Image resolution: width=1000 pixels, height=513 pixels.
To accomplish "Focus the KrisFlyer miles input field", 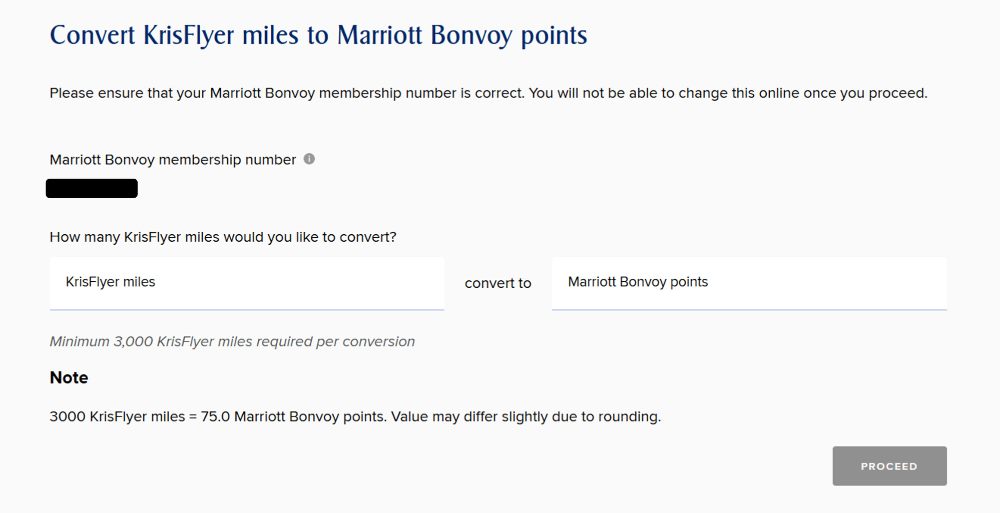I will (247, 283).
